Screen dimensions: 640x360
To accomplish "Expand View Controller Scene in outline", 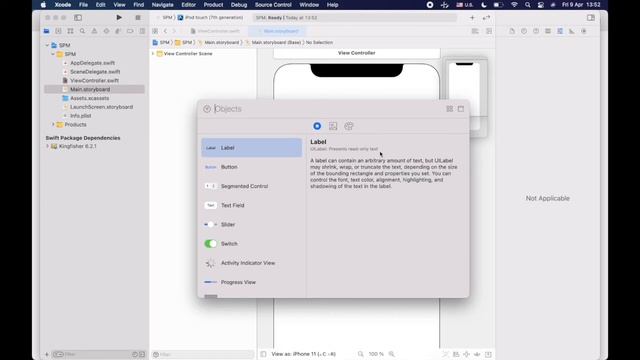I will (153, 53).
